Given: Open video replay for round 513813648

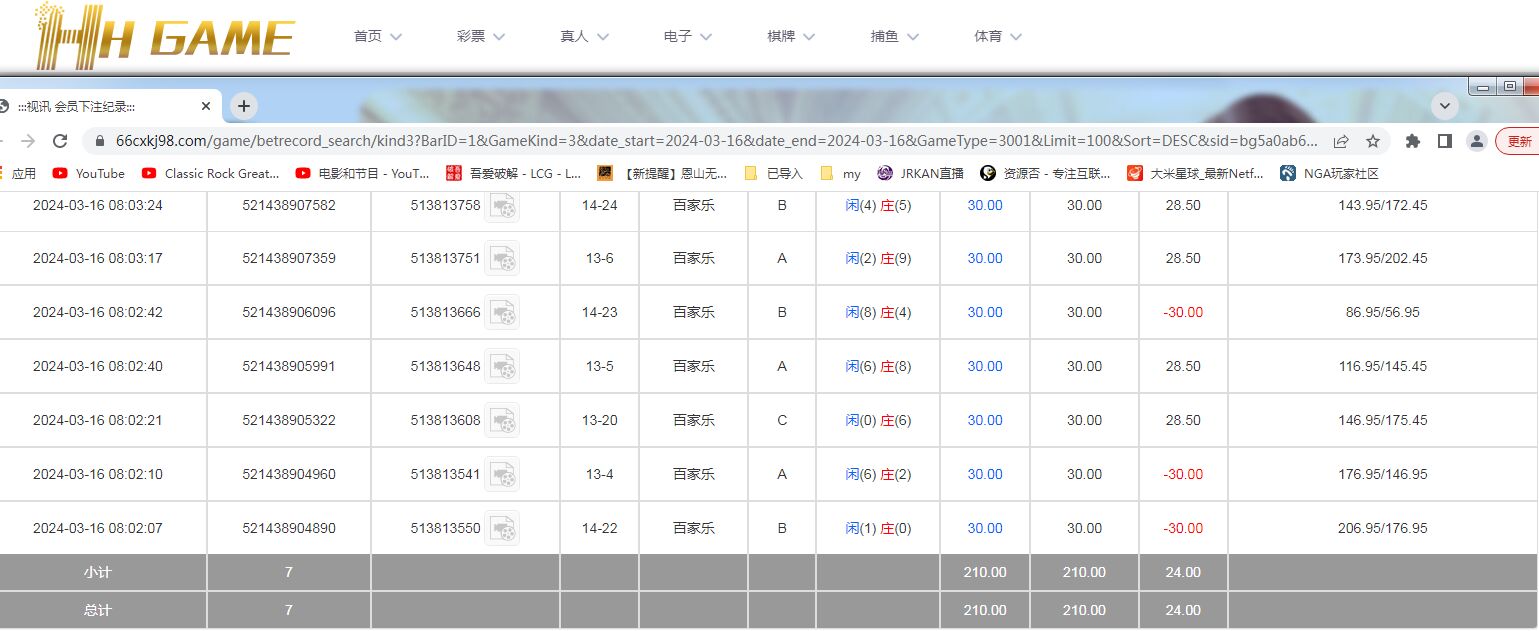Looking at the screenshot, I should click(x=502, y=366).
